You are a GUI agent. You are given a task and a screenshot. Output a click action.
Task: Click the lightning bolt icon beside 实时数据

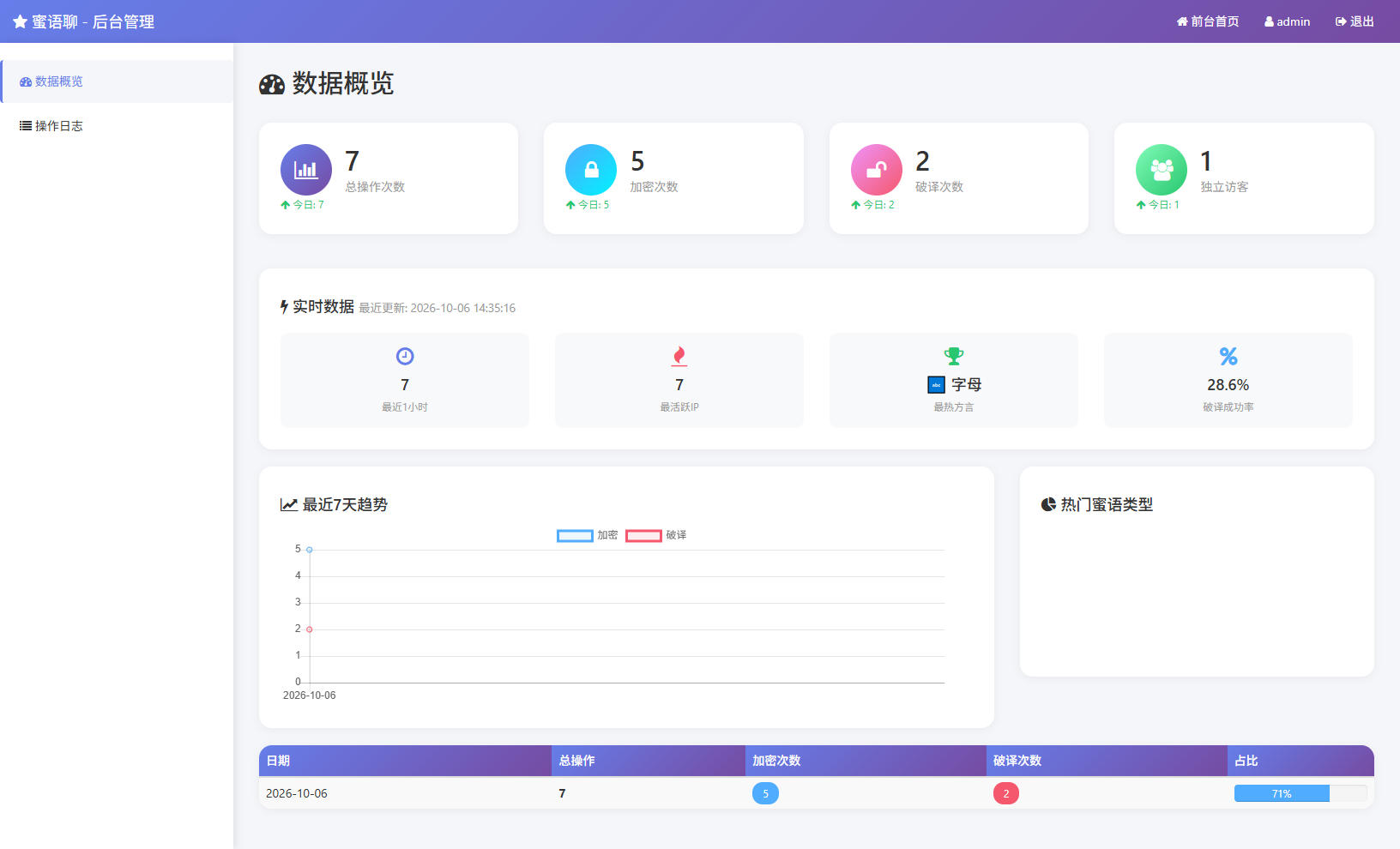click(284, 307)
